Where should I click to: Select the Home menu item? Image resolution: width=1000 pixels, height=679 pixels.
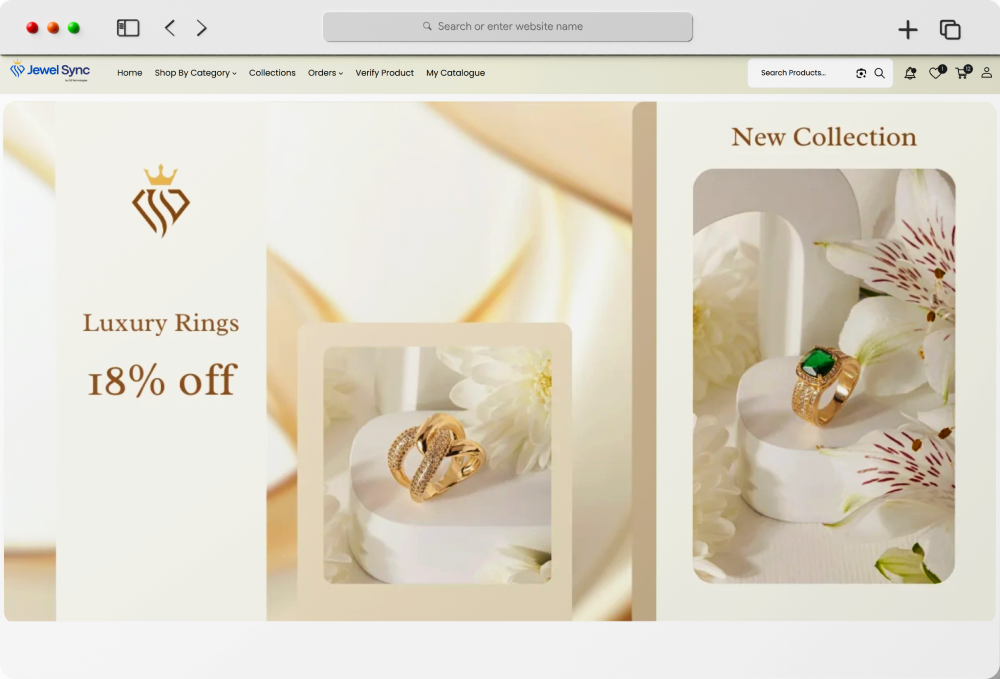click(x=129, y=72)
